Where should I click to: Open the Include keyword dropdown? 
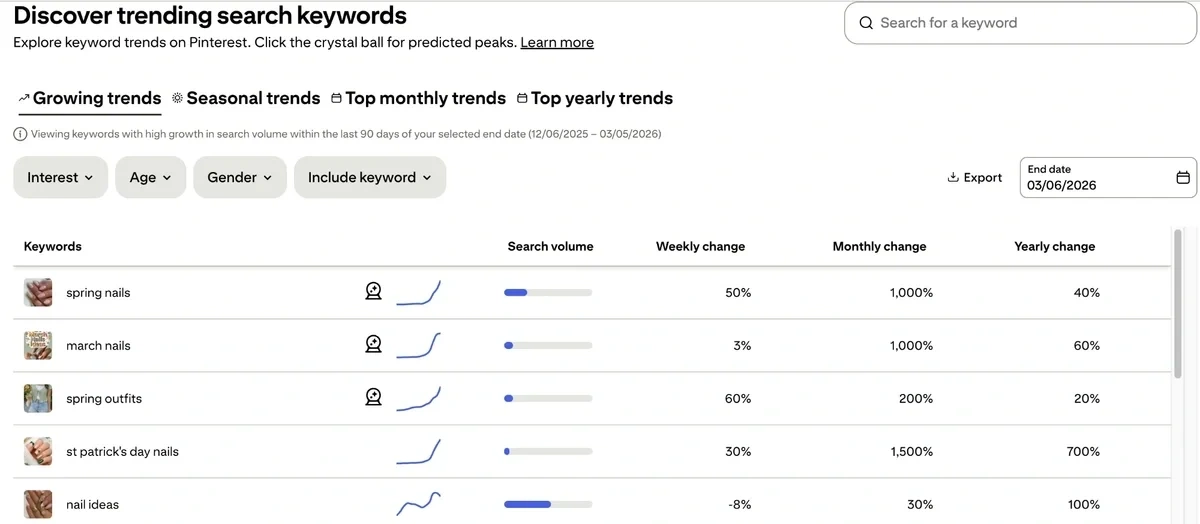tap(369, 177)
